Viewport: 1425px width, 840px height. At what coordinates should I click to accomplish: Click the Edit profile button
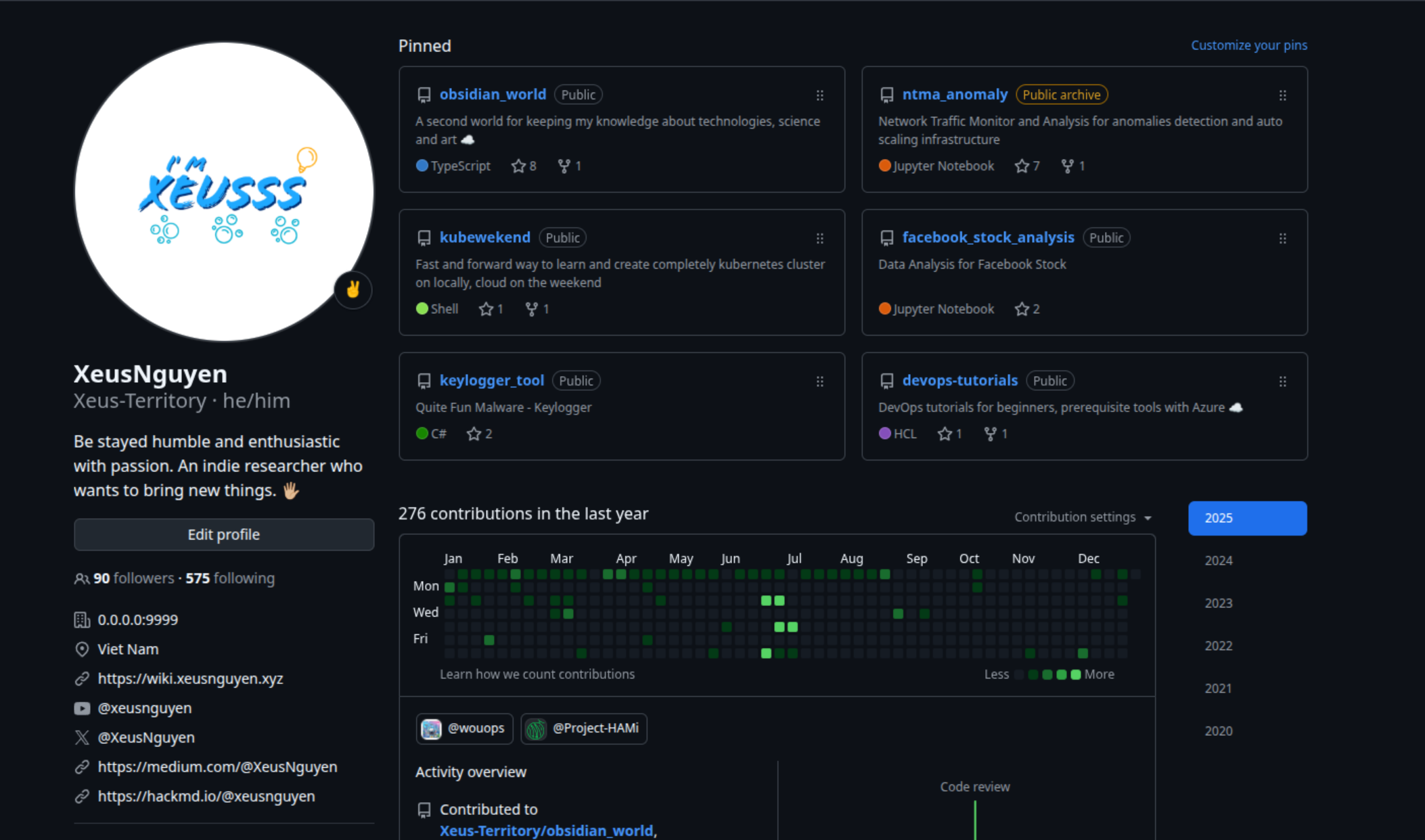point(223,534)
